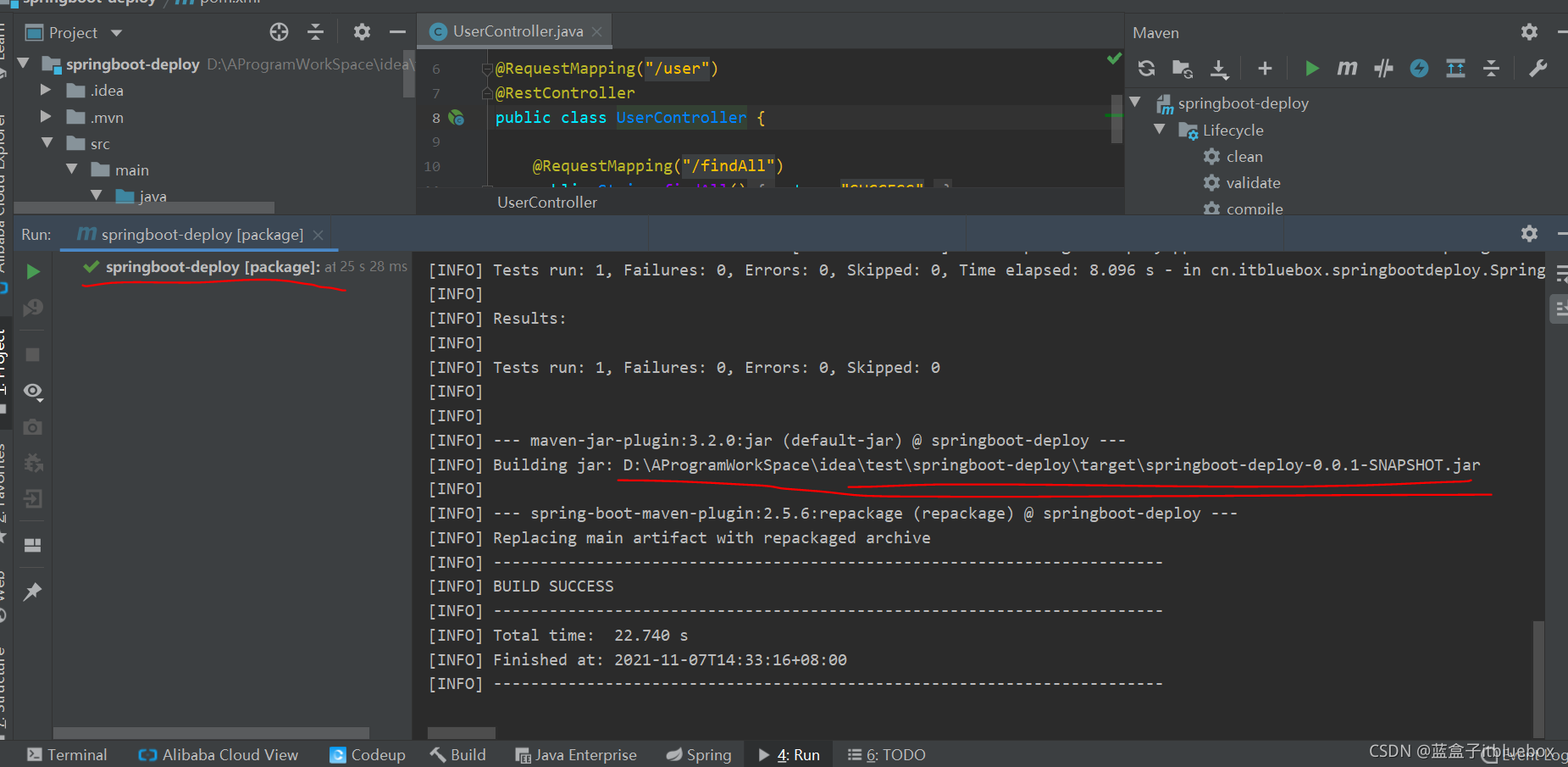Image resolution: width=1568 pixels, height=767 pixels.
Task: Open the Codeup tool window
Action: coord(368,754)
